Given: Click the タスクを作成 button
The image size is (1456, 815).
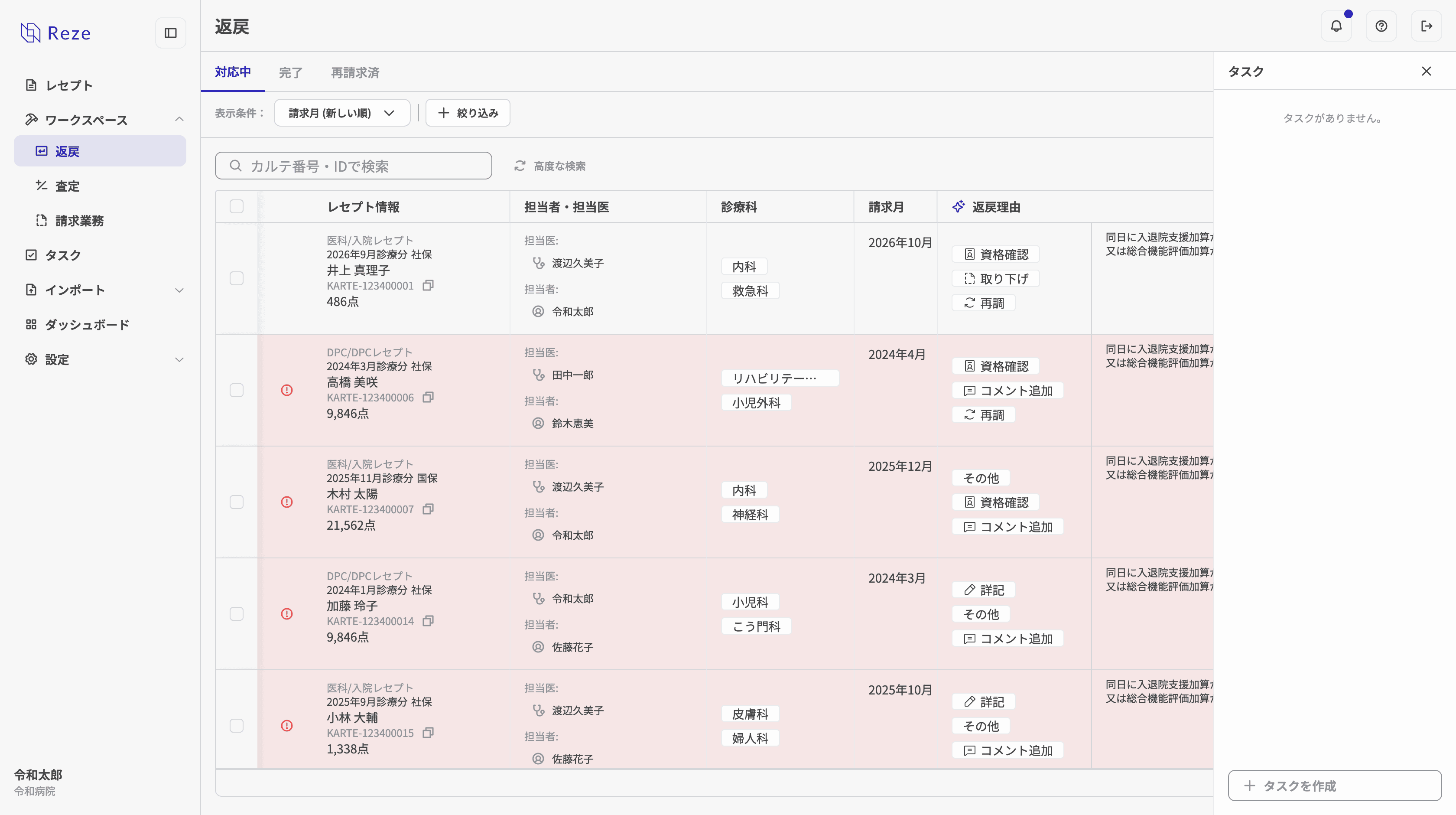Looking at the screenshot, I should pyautogui.click(x=1335, y=786).
